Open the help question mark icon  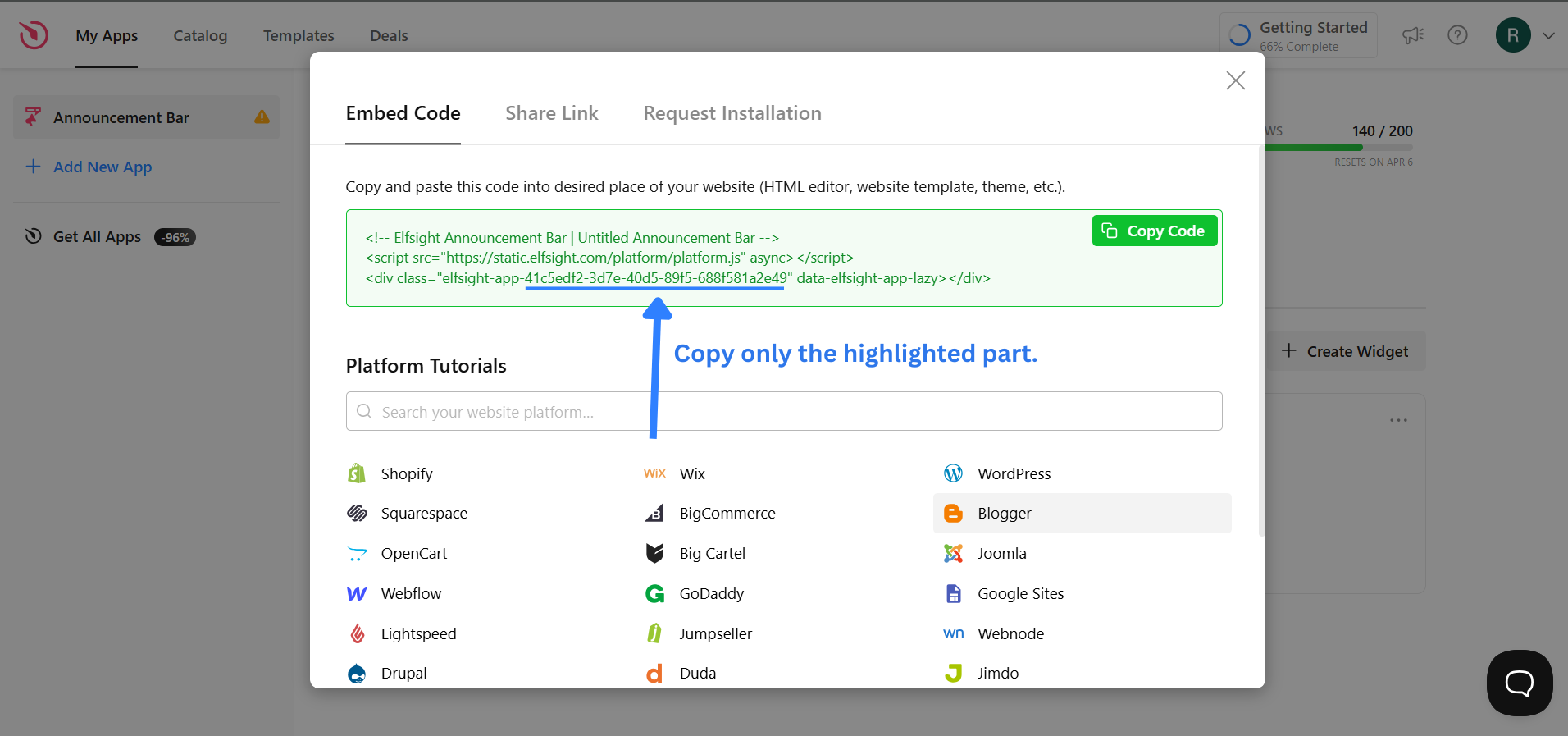pyautogui.click(x=1457, y=35)
